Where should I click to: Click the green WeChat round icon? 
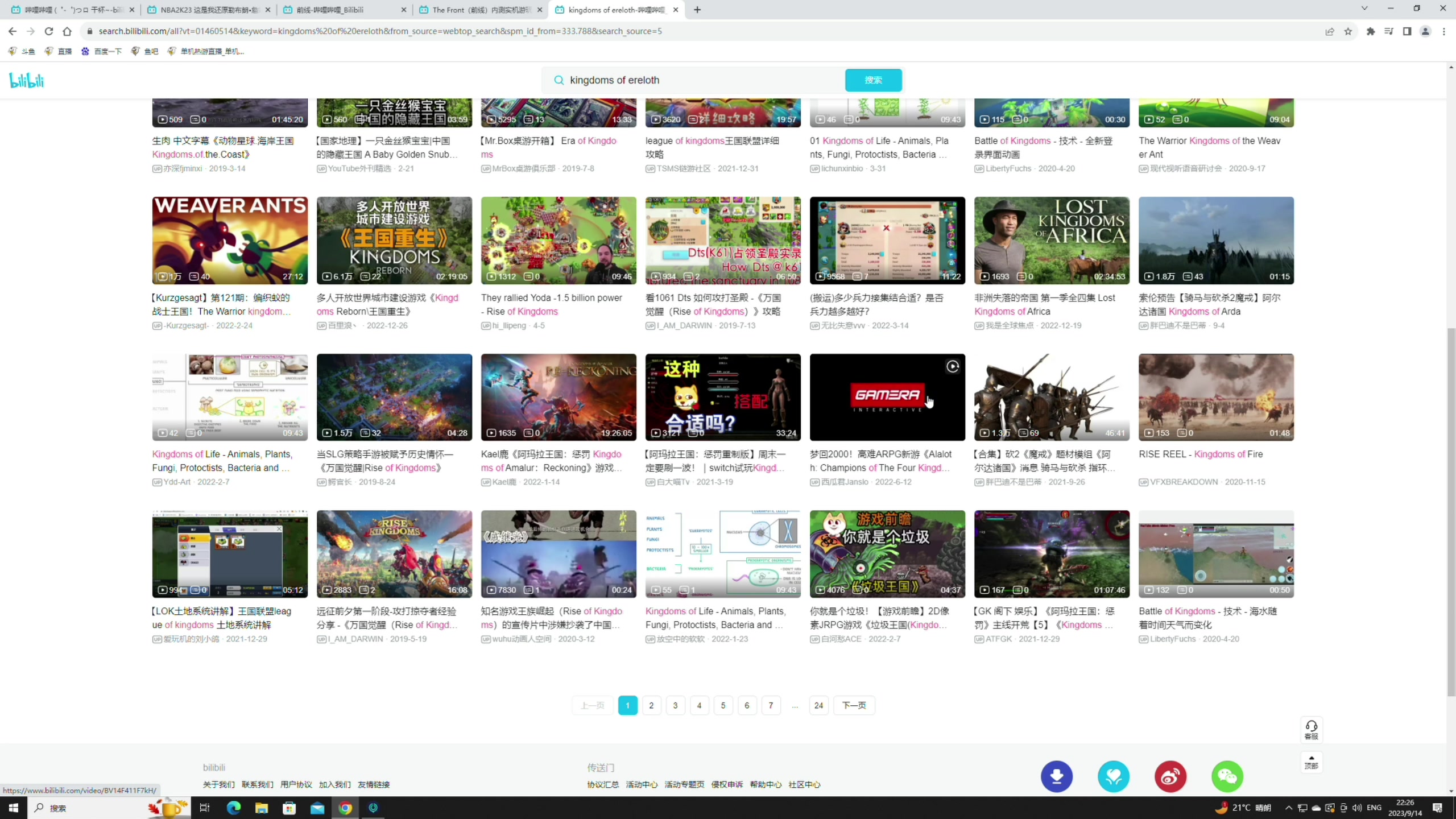(x=1227, y=776)
